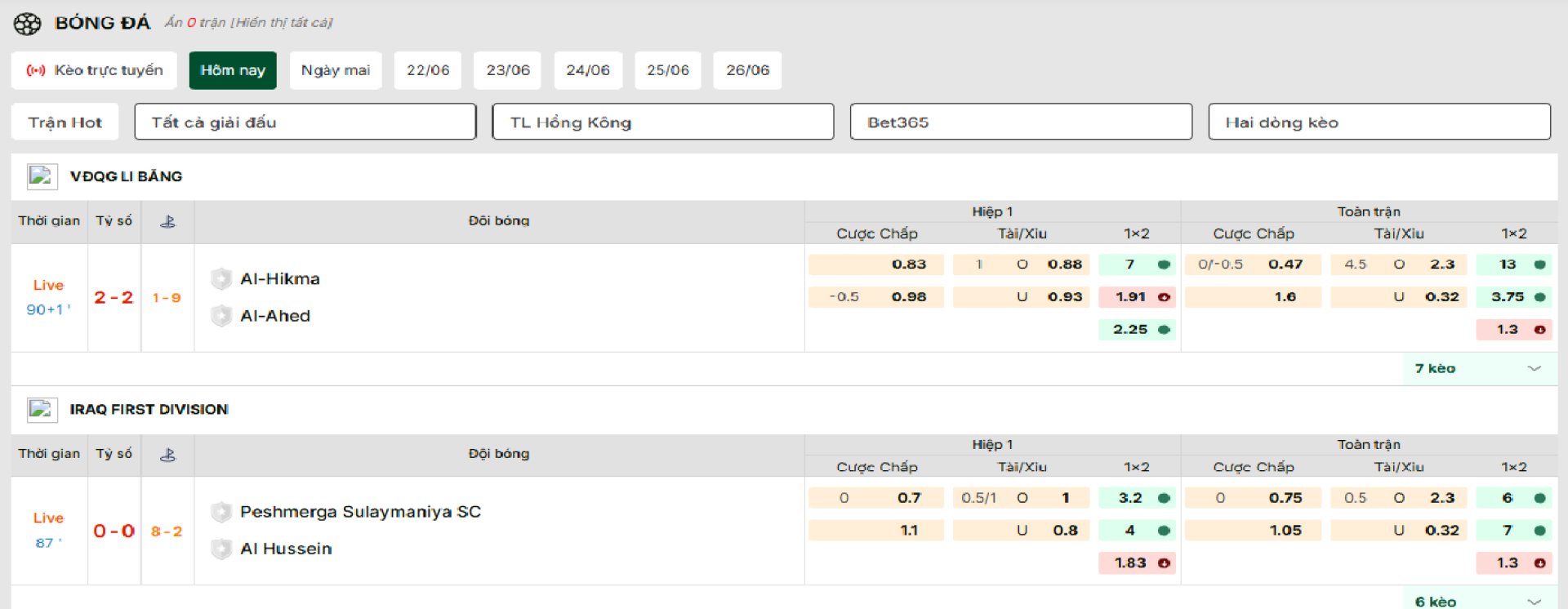
Task: Click the Al-Hikma team shield icon
Action: point(221,279)
